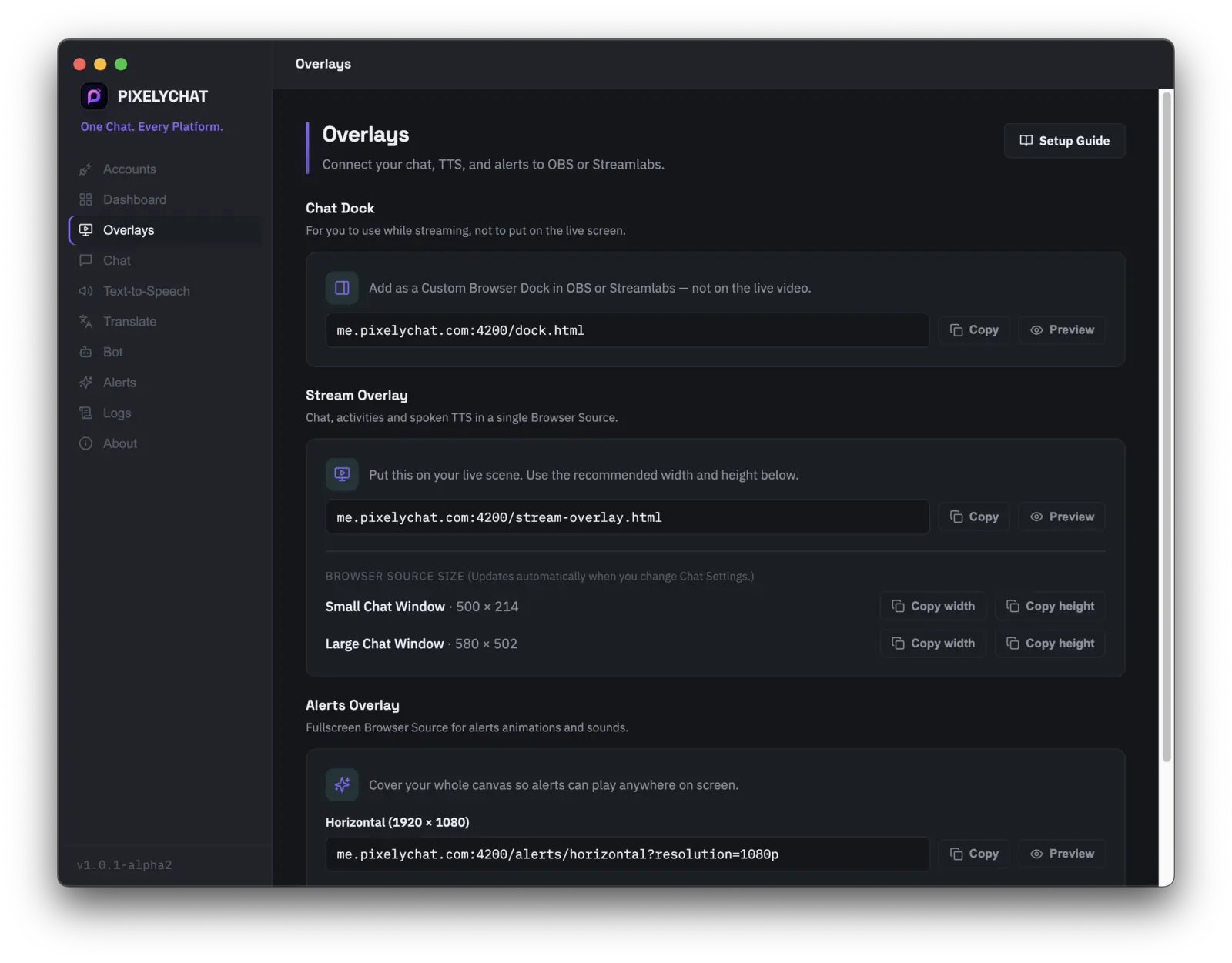1232x963 pixels.
Task: Click the Bot robot icon in the sidebar
Action: pos(85,352)
